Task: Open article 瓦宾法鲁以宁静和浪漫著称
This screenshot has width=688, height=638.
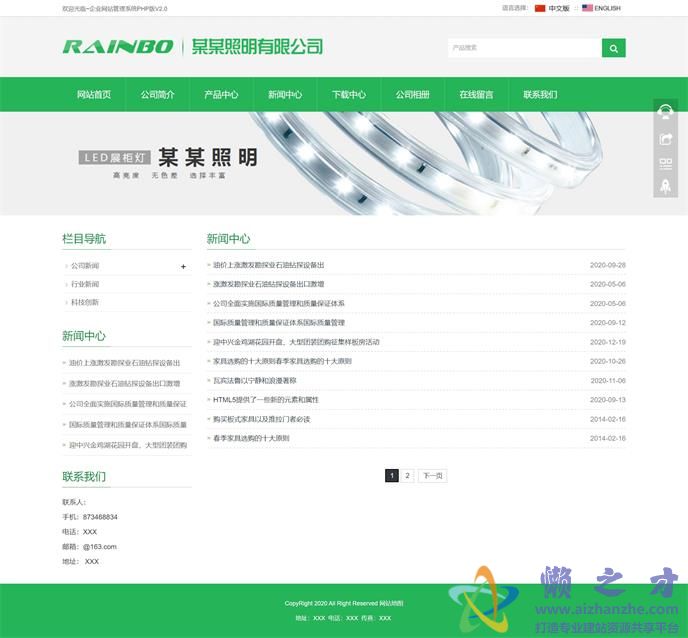Action: (x=254, y=381)
